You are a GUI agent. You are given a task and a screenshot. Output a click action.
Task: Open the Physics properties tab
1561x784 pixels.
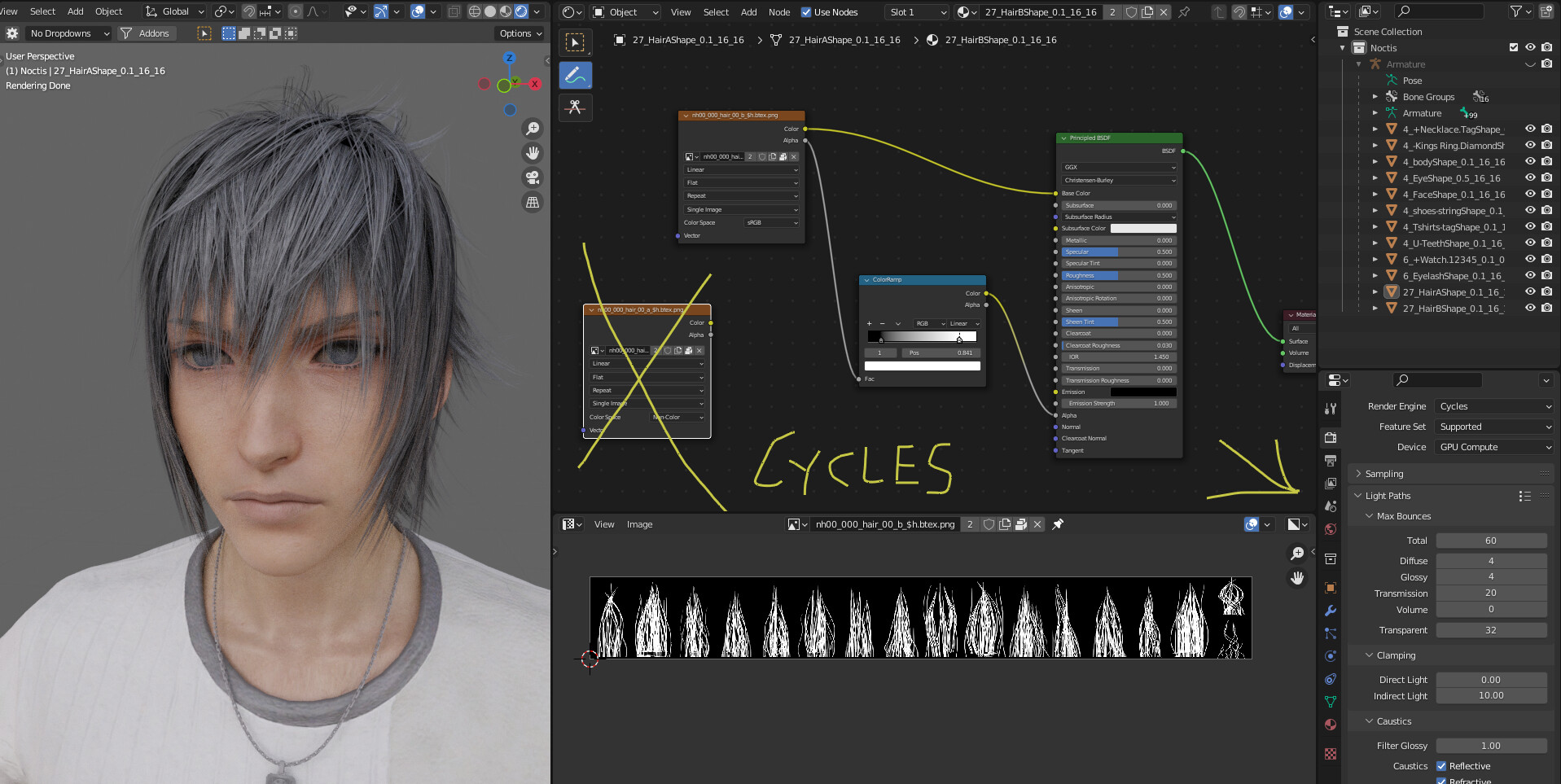coord(1331,656)
